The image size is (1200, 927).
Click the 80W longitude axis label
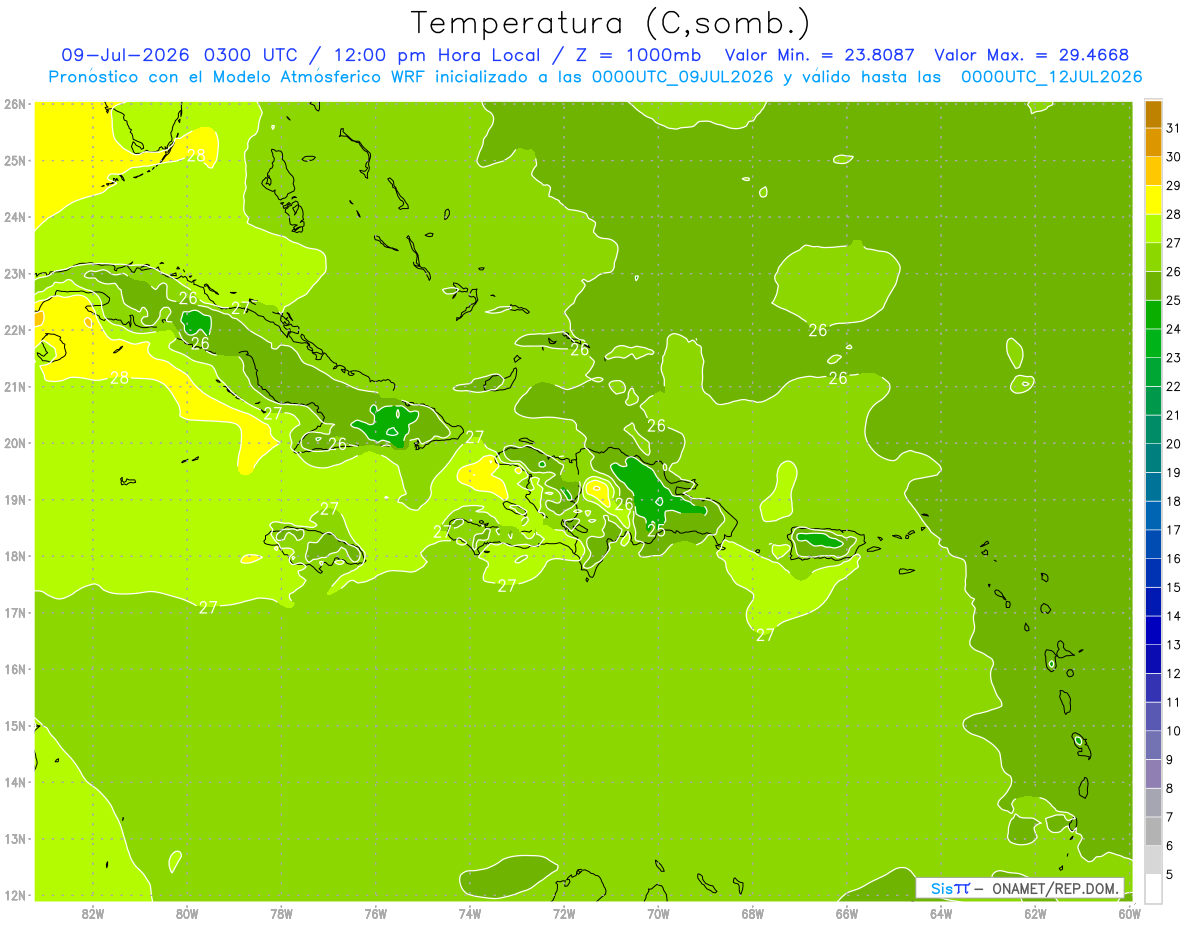coord(186,913)
